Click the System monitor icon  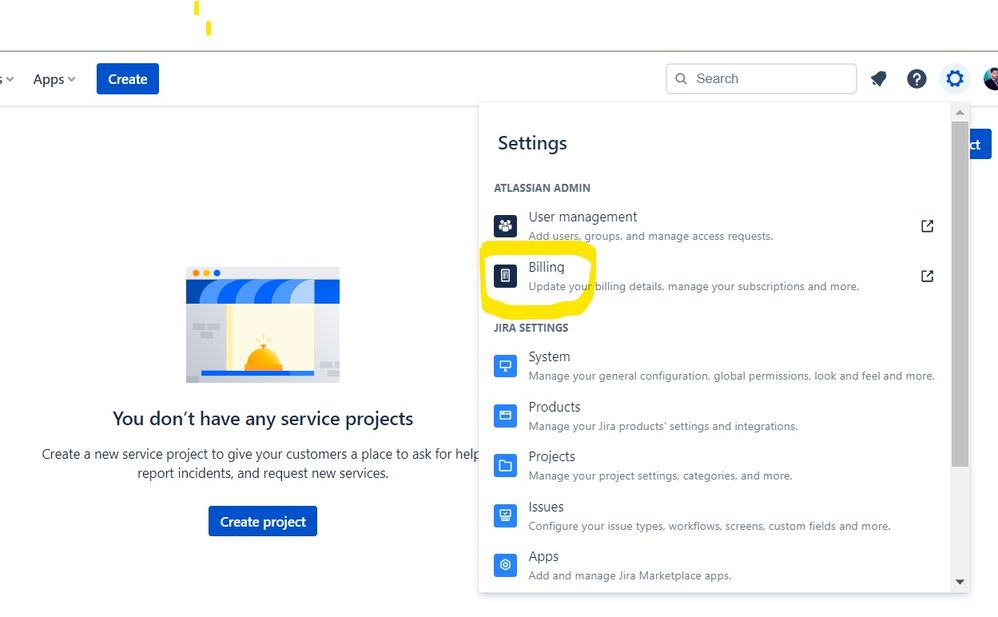[505, 365]
